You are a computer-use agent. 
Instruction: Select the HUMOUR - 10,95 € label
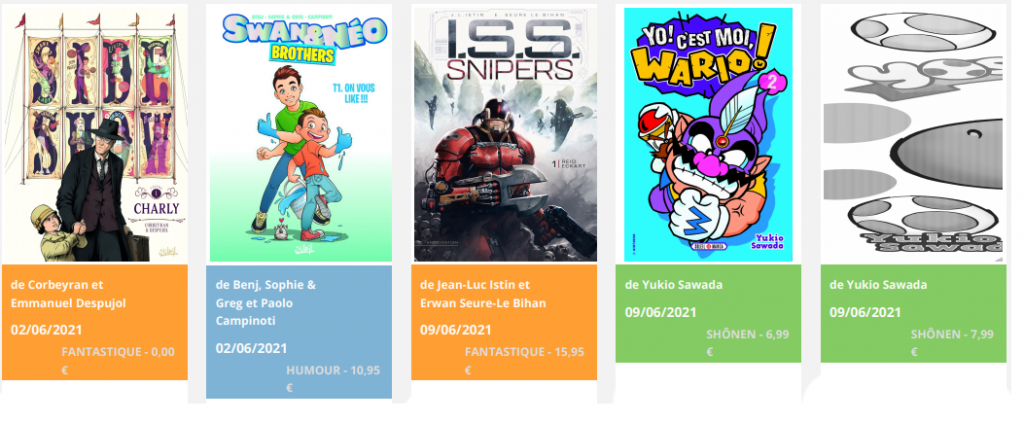333,379
